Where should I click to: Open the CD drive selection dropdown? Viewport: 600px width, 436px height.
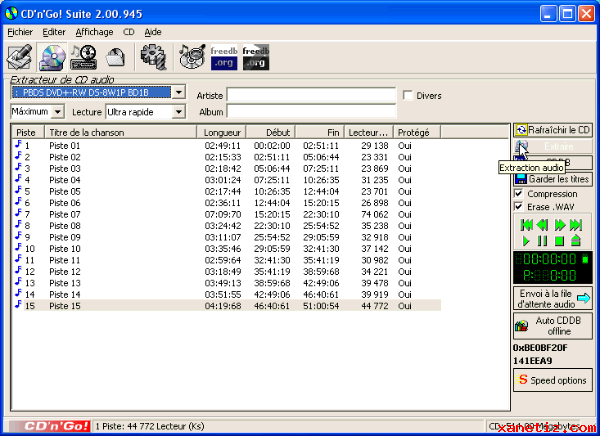tap(178, 92)
